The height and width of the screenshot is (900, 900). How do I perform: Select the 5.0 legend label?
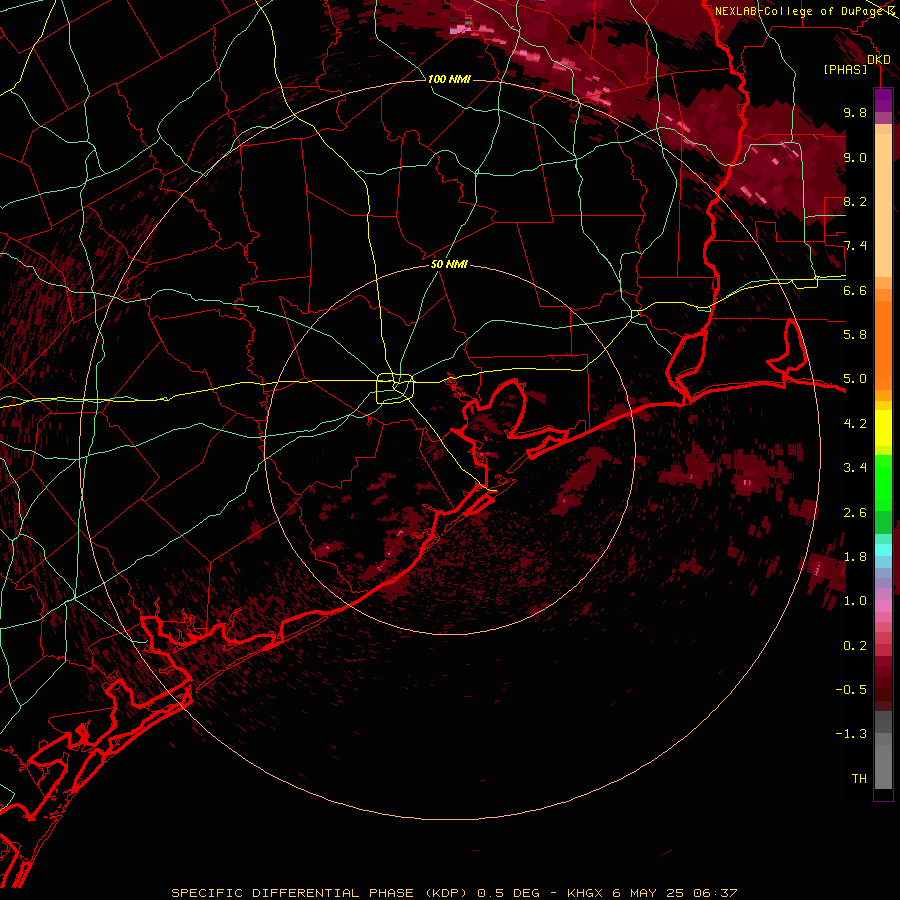tap(855, 379)
